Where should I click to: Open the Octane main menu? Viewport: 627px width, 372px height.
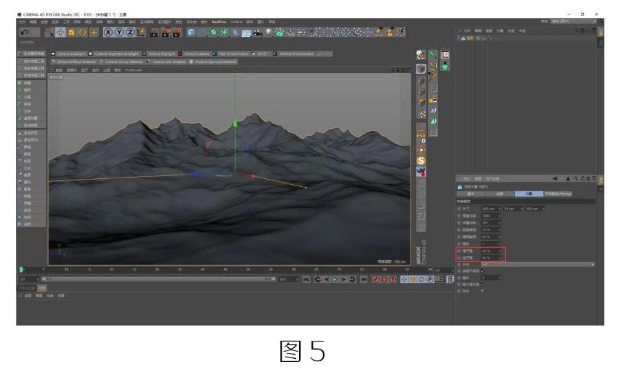coord(236,22)
